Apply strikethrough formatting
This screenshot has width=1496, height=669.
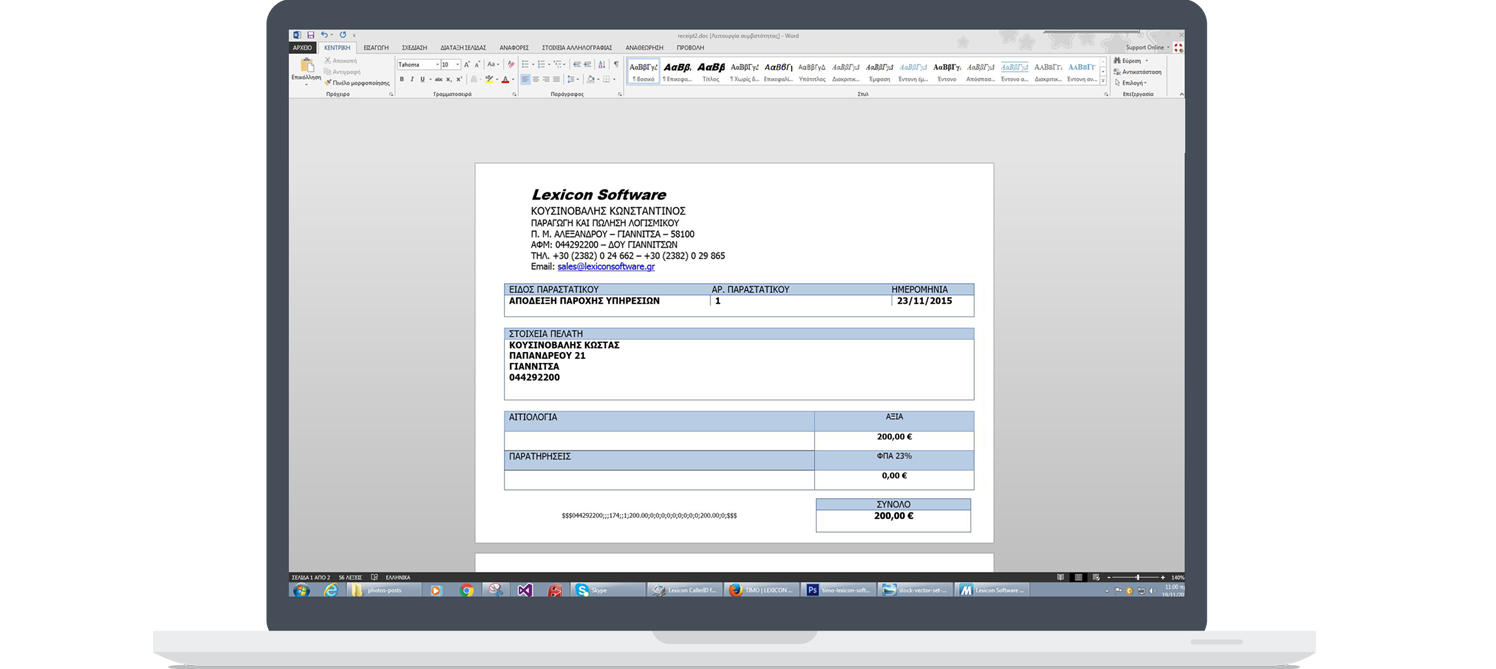(x=438, y=79)
